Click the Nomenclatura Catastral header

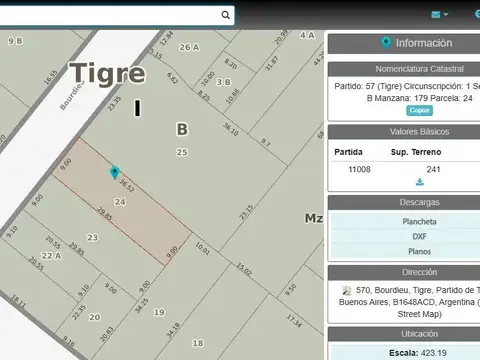(419, 69)
